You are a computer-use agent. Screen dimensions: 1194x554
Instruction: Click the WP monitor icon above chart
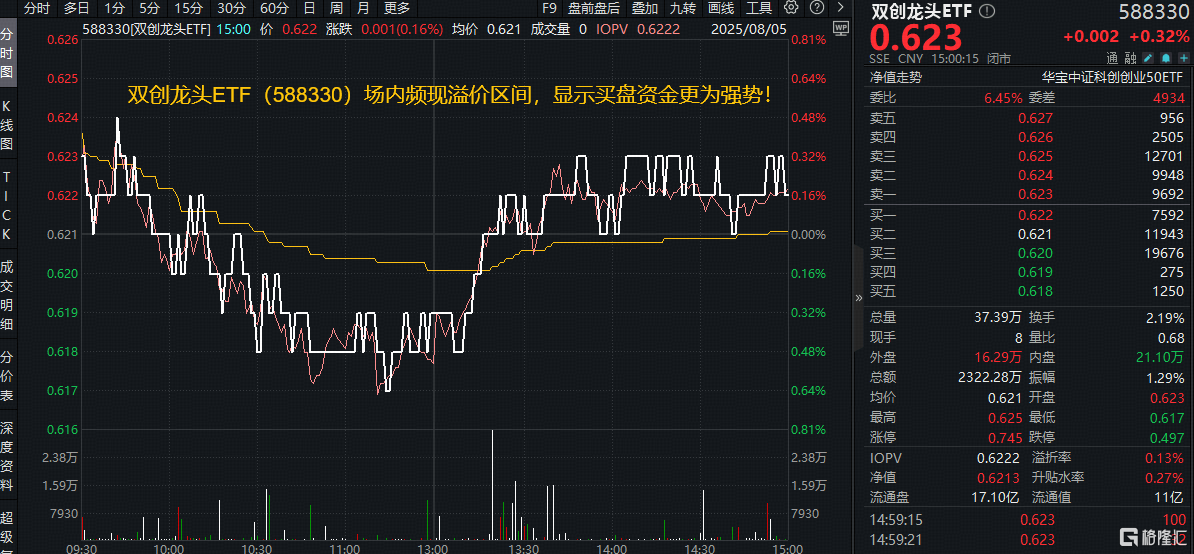point(841,27)
